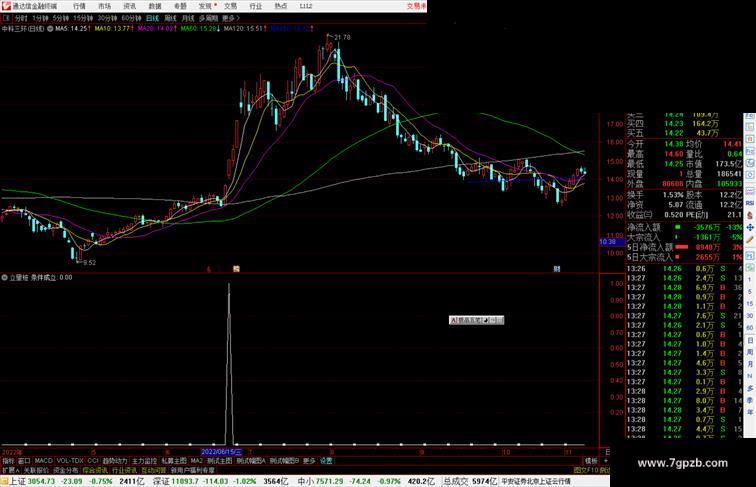
Task: Select 日 period in the right sidebar
Action: (x=750, y=340)
